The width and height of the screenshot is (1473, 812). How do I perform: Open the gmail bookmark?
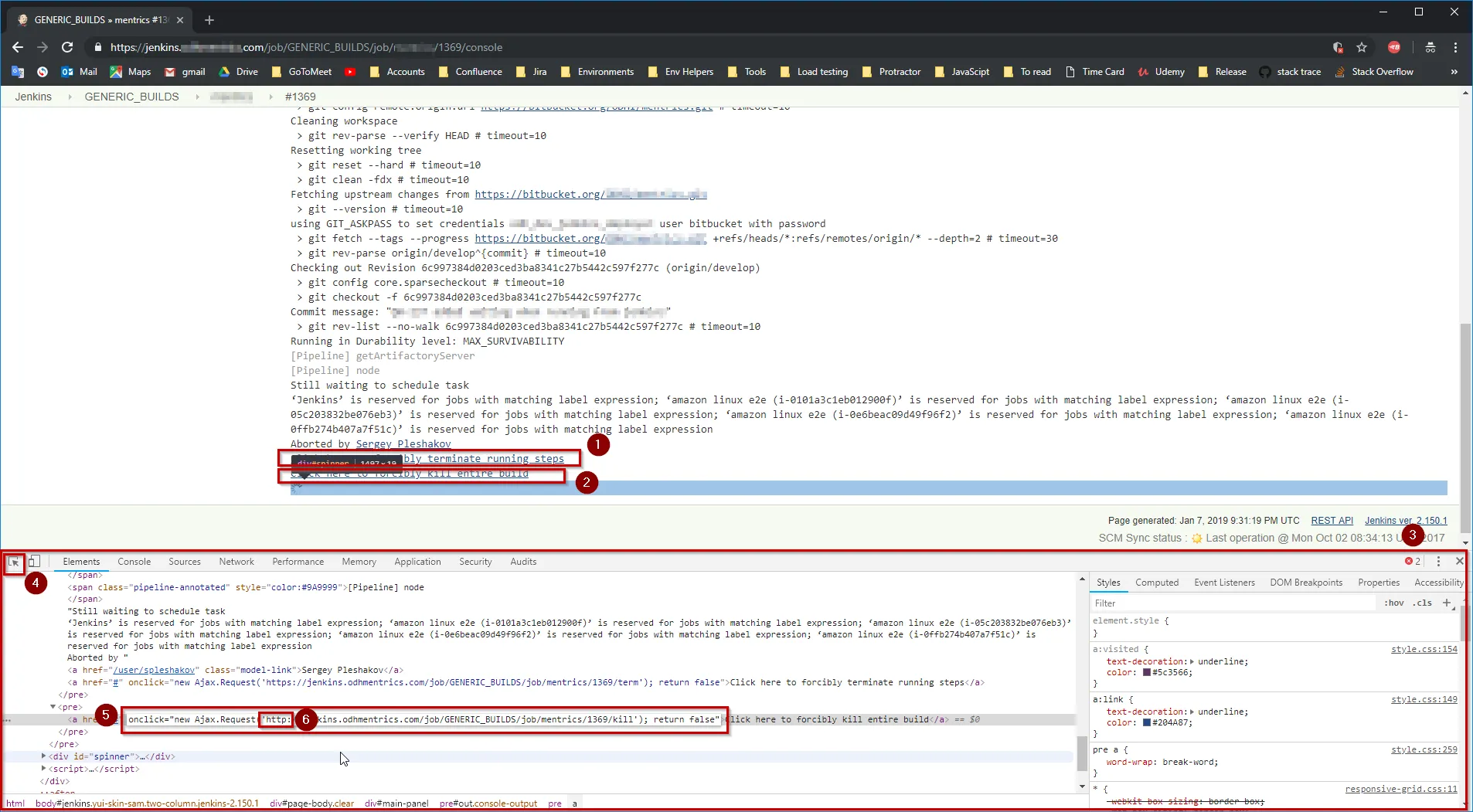[185, 72]
